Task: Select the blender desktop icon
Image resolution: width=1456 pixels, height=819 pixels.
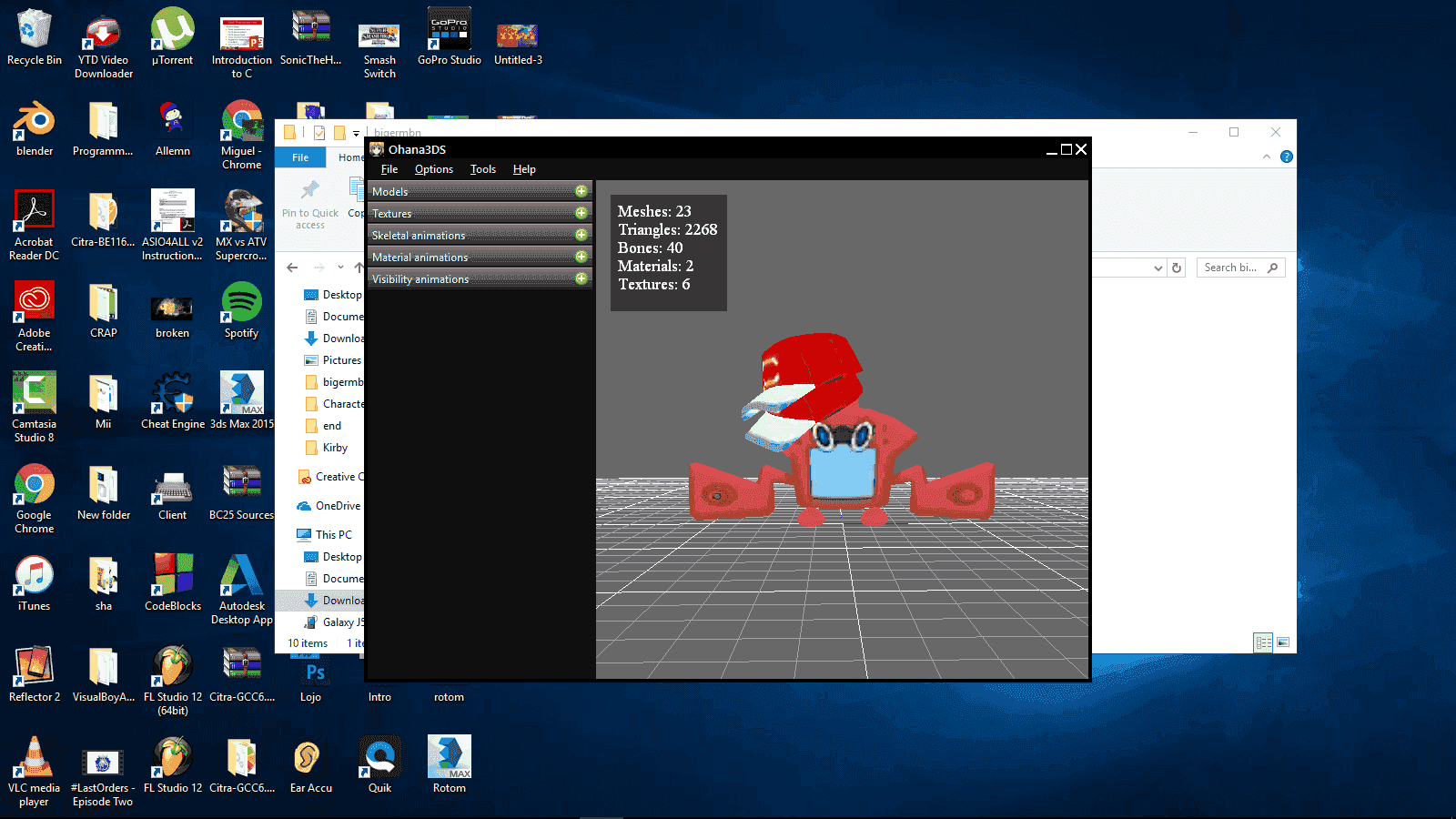Action: (35, 128)
